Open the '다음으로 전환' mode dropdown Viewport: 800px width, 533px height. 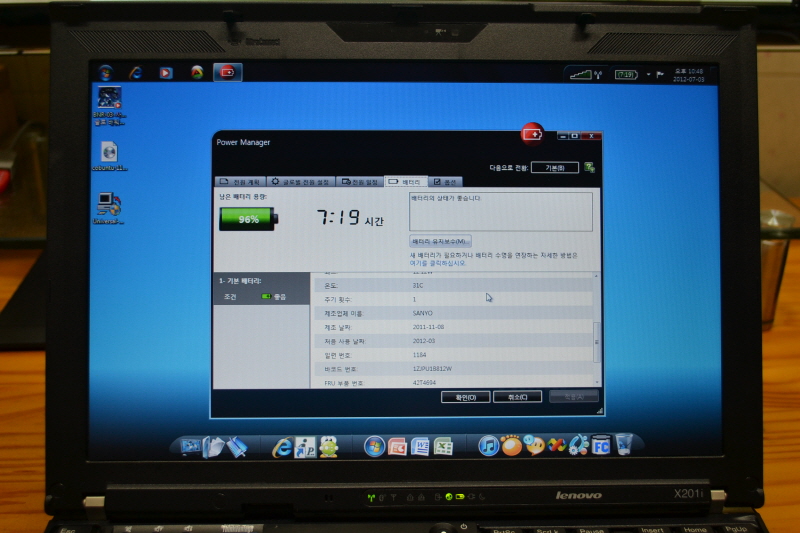click(555, 167)
